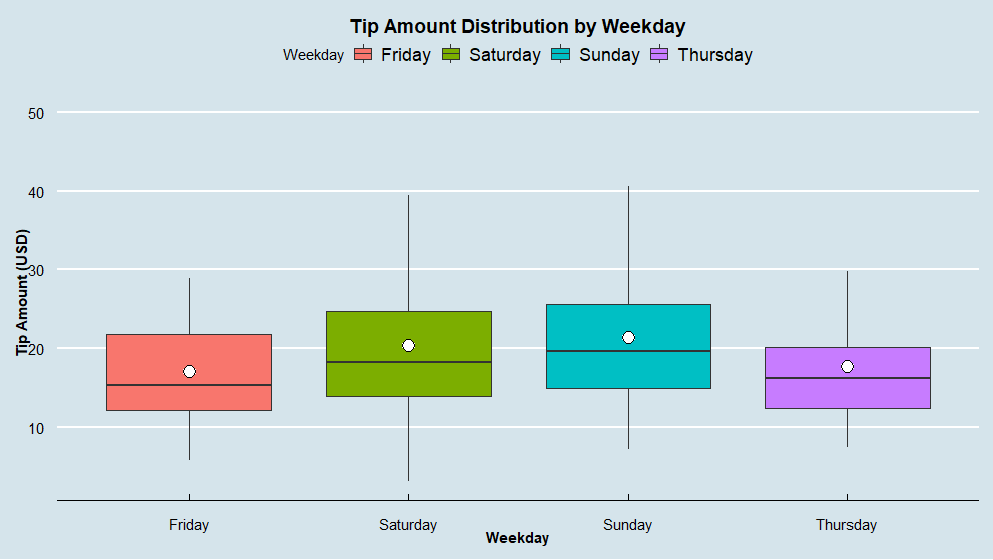Click the Saturday x-axis tick label
This screenshot has width=993, height=560.
coord(408,525)
